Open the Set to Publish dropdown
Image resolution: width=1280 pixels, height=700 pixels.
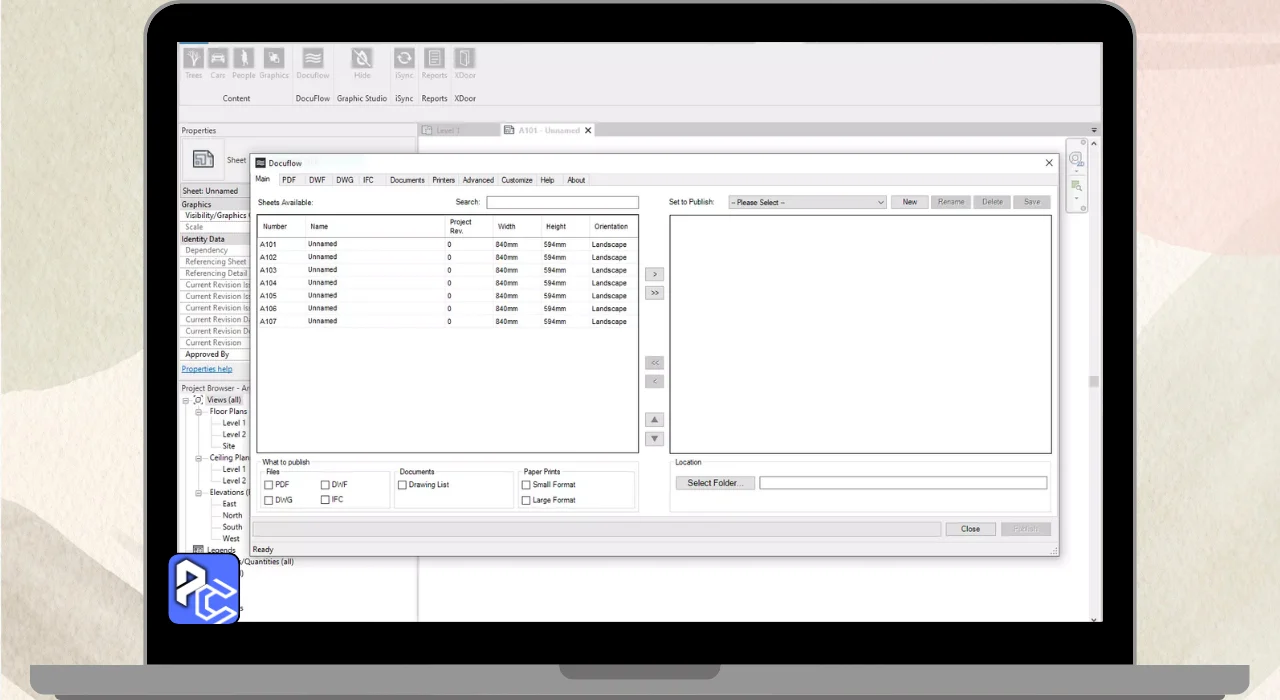click(808, 202)
